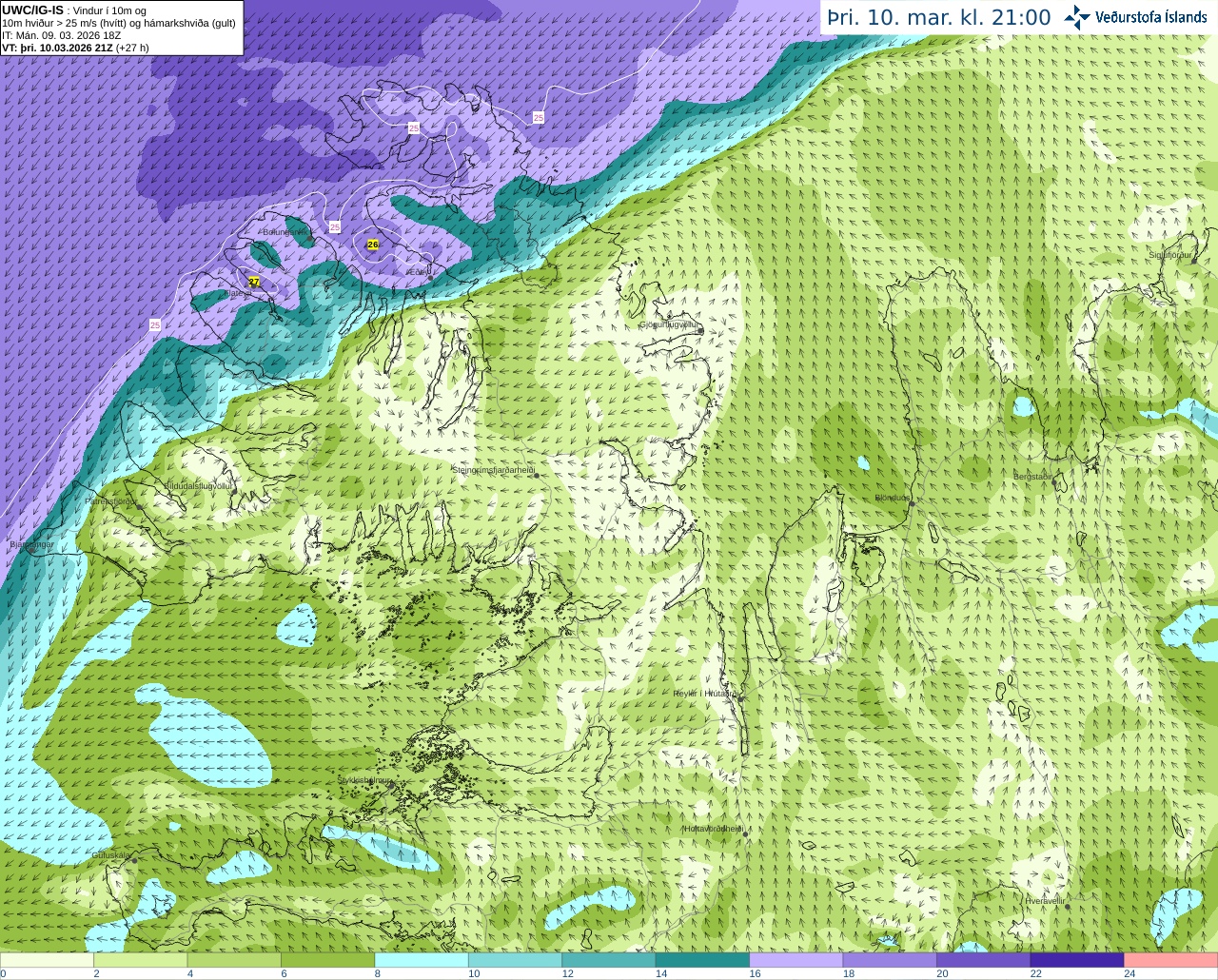Select the pink above-24 m/s legend block
This screenshot has width=1218, height=980.
click(1171, 960)
